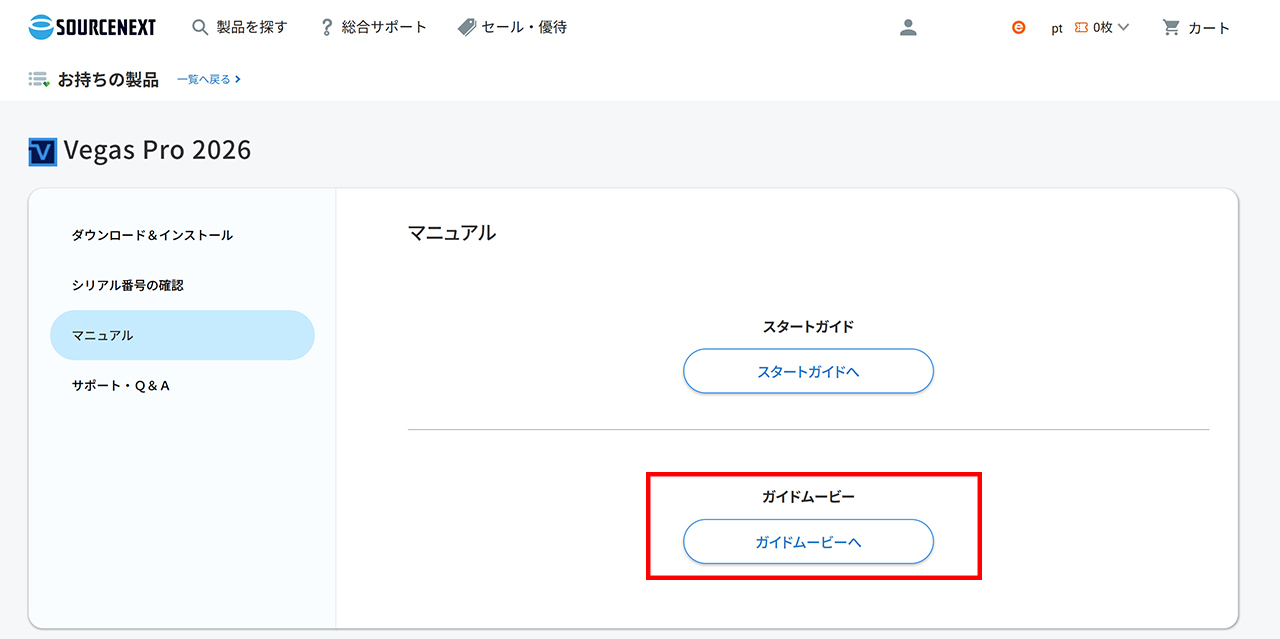Click ガイドムービーへ button

click(x=808, y=541)
